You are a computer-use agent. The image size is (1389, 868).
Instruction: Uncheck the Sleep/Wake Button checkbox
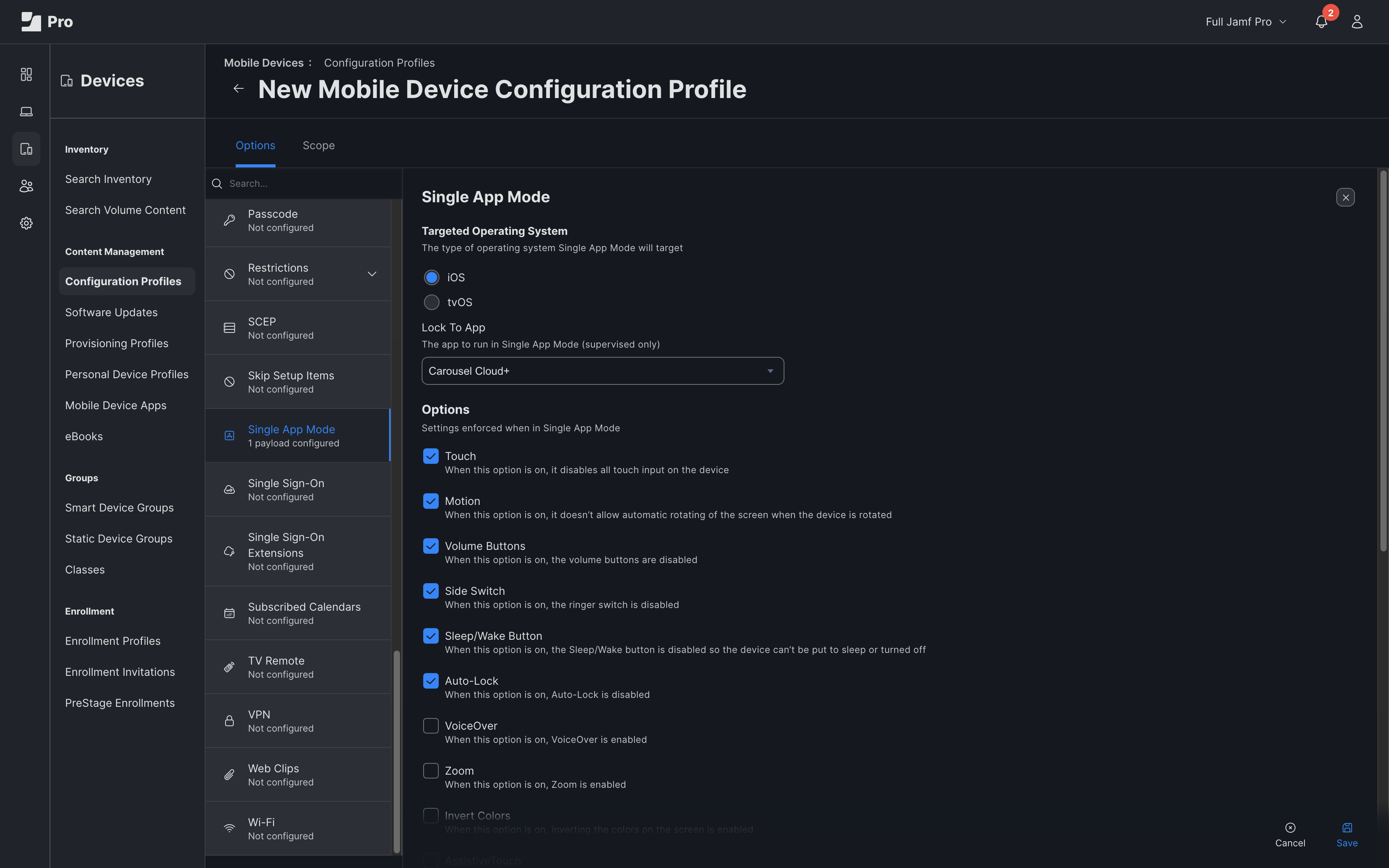(431, 635)
